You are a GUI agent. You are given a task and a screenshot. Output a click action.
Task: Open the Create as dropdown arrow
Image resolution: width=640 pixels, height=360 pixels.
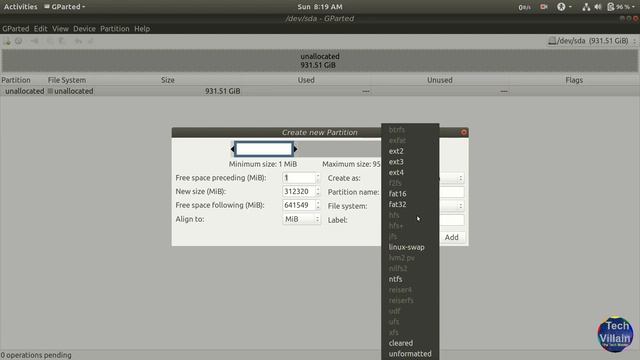coord(460,178)
